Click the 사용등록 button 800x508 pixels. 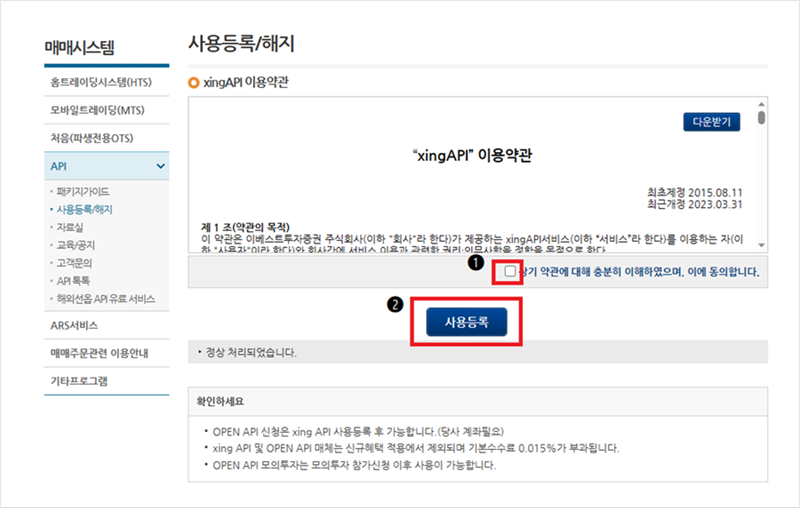click(466, 322)
